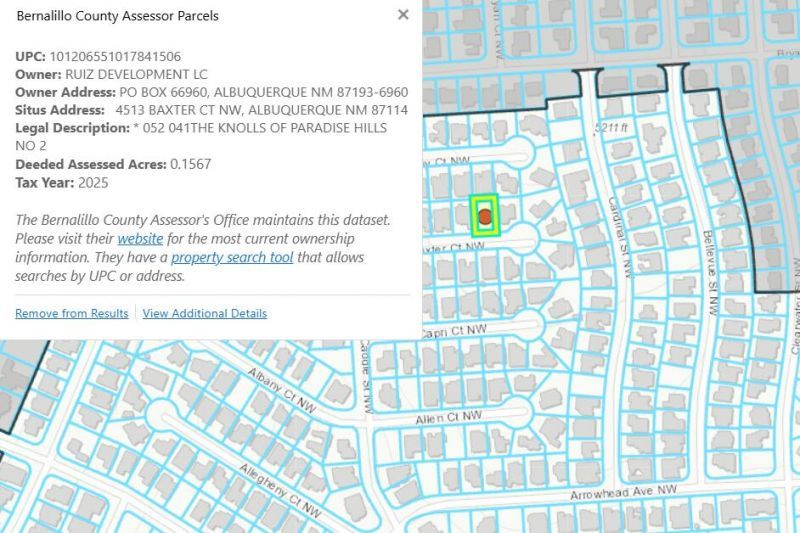Click Remove from Results

pyautogui.click(x=71, y=313)
